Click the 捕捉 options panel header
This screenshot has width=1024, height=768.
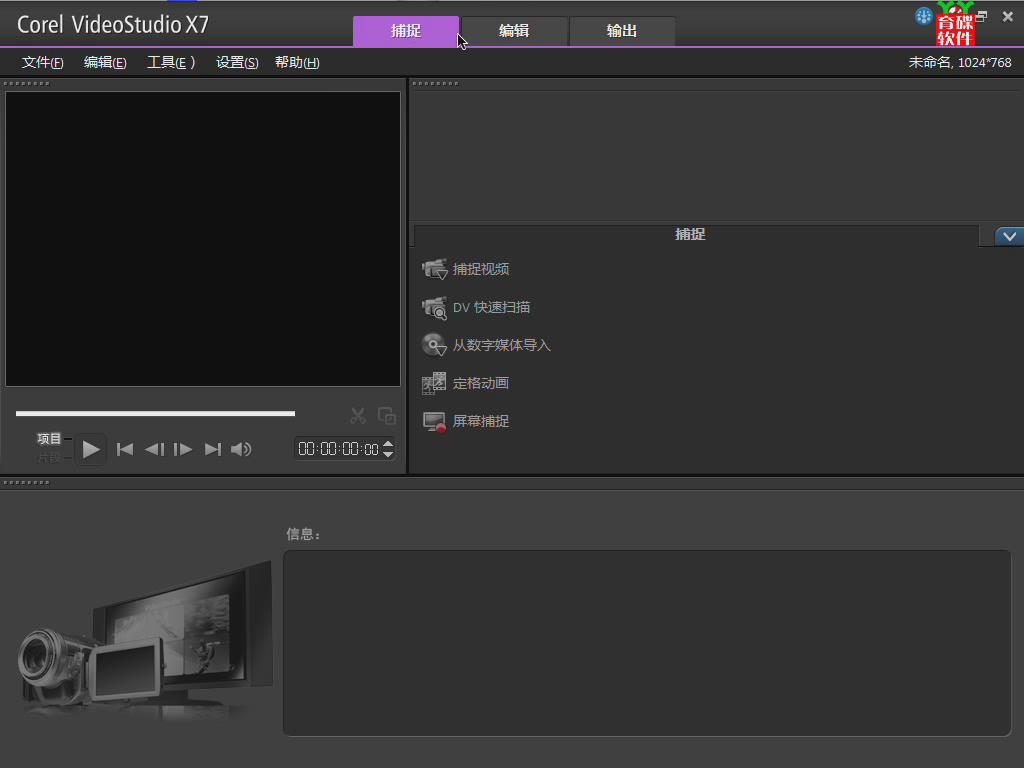coord(696,235)
